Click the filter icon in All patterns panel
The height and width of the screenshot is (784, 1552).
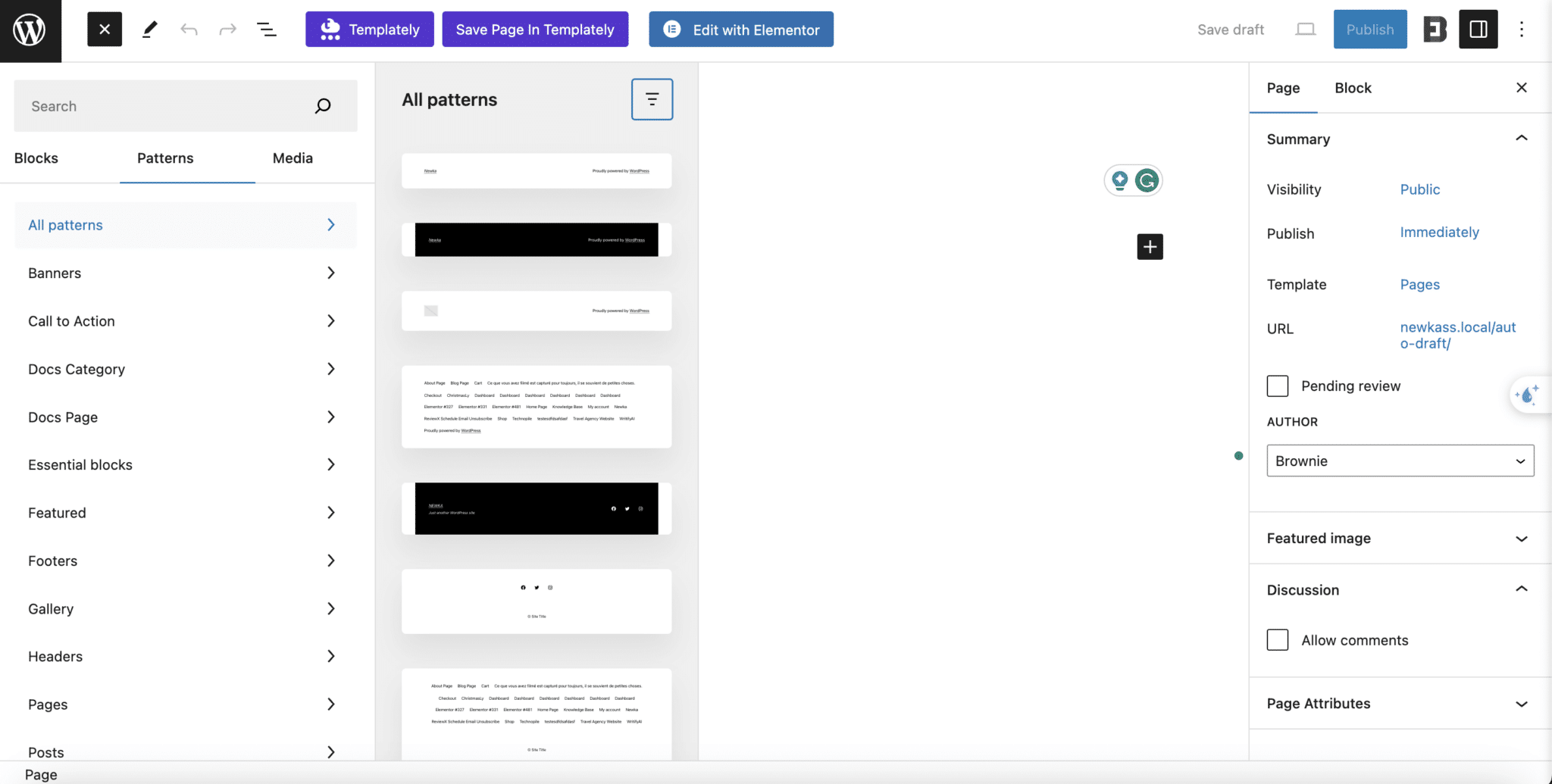[651, 98]
